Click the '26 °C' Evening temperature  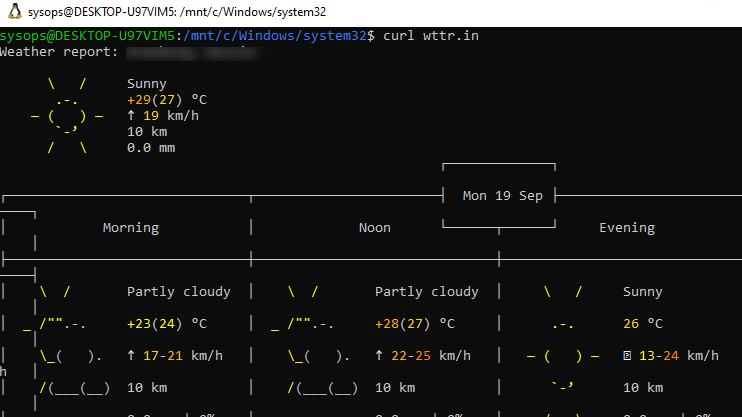pyautogui.click(x=643, y=324)
